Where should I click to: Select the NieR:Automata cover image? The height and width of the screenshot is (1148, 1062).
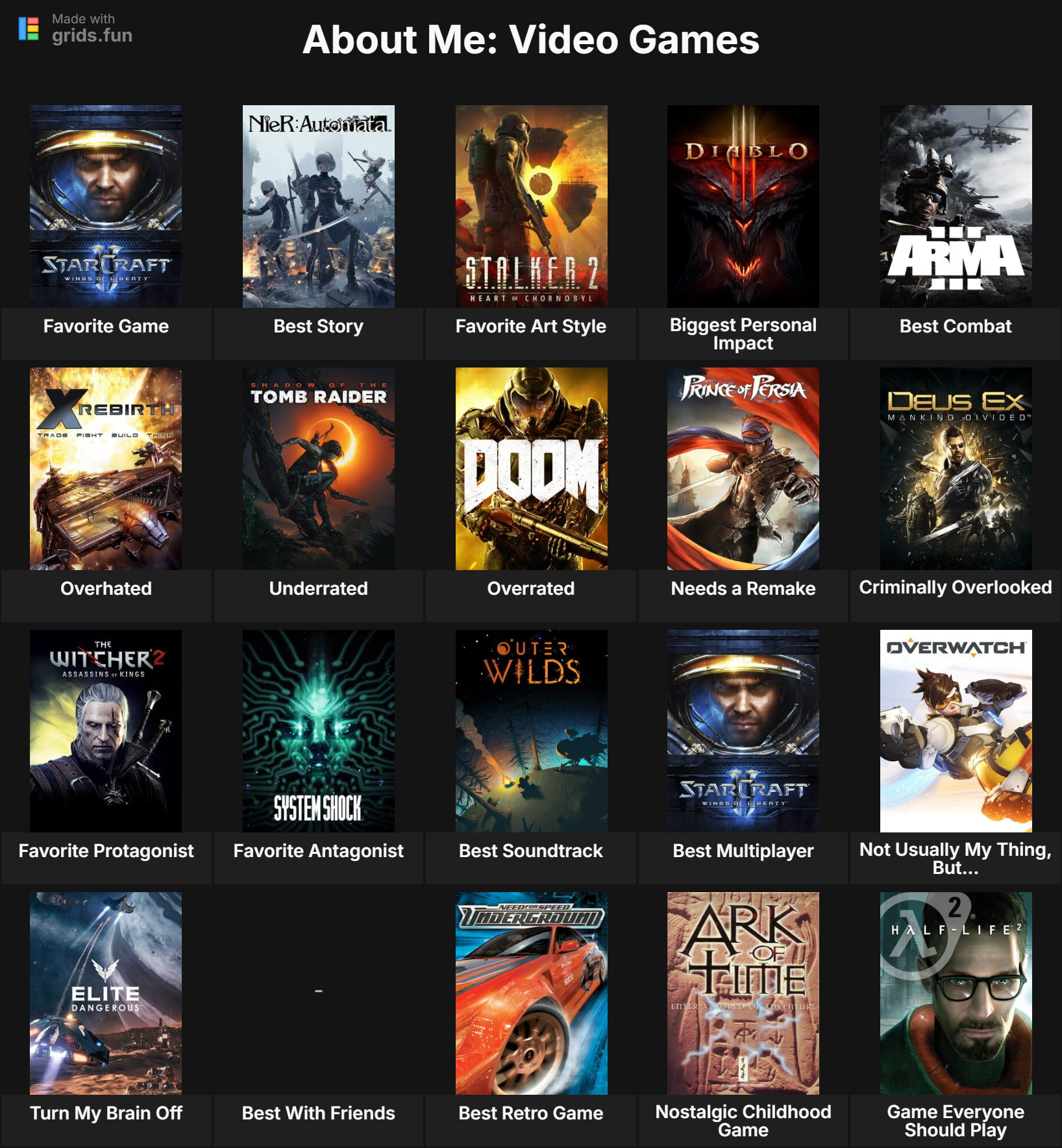(319, 206)
